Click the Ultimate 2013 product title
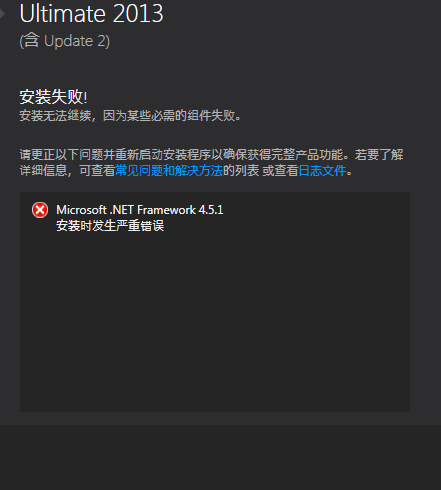Screen dimensions: 441x490 pos(91,14)
